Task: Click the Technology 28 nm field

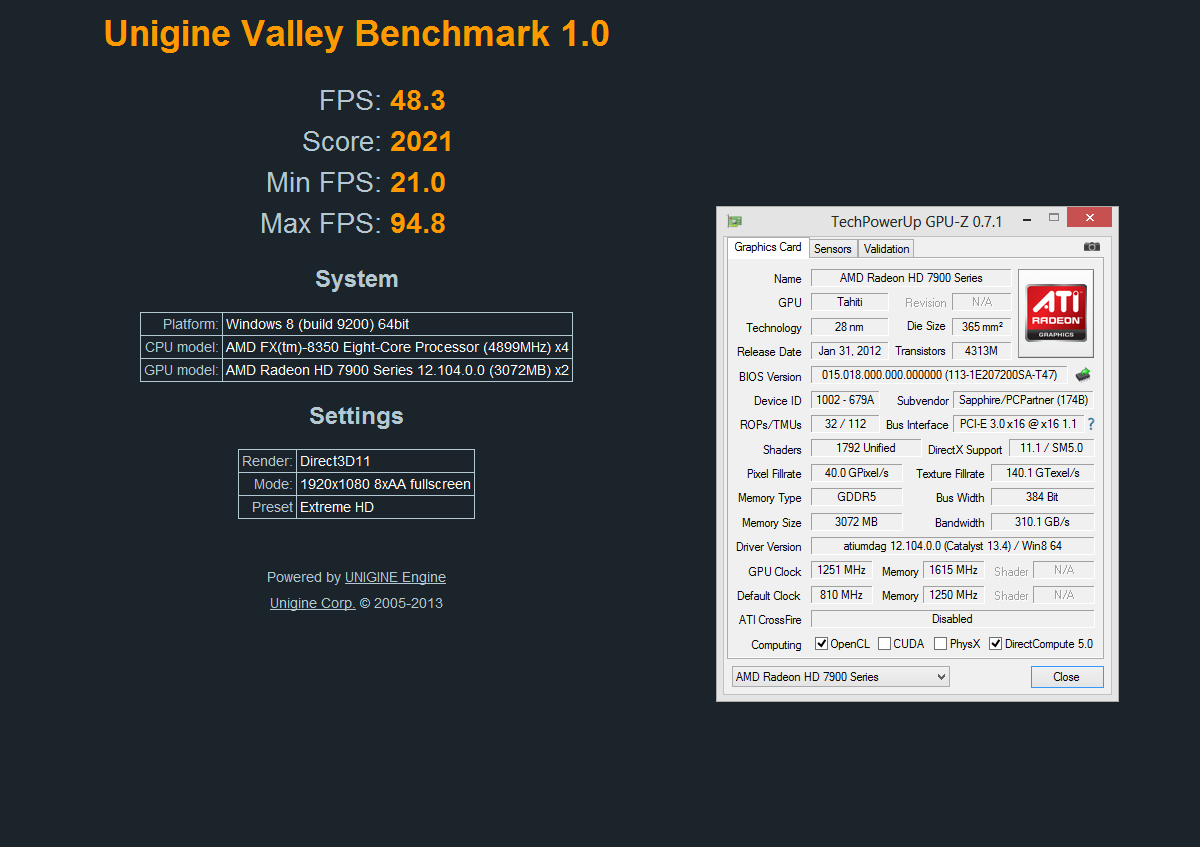Action: pyautogui.click(x=850, y=326)
